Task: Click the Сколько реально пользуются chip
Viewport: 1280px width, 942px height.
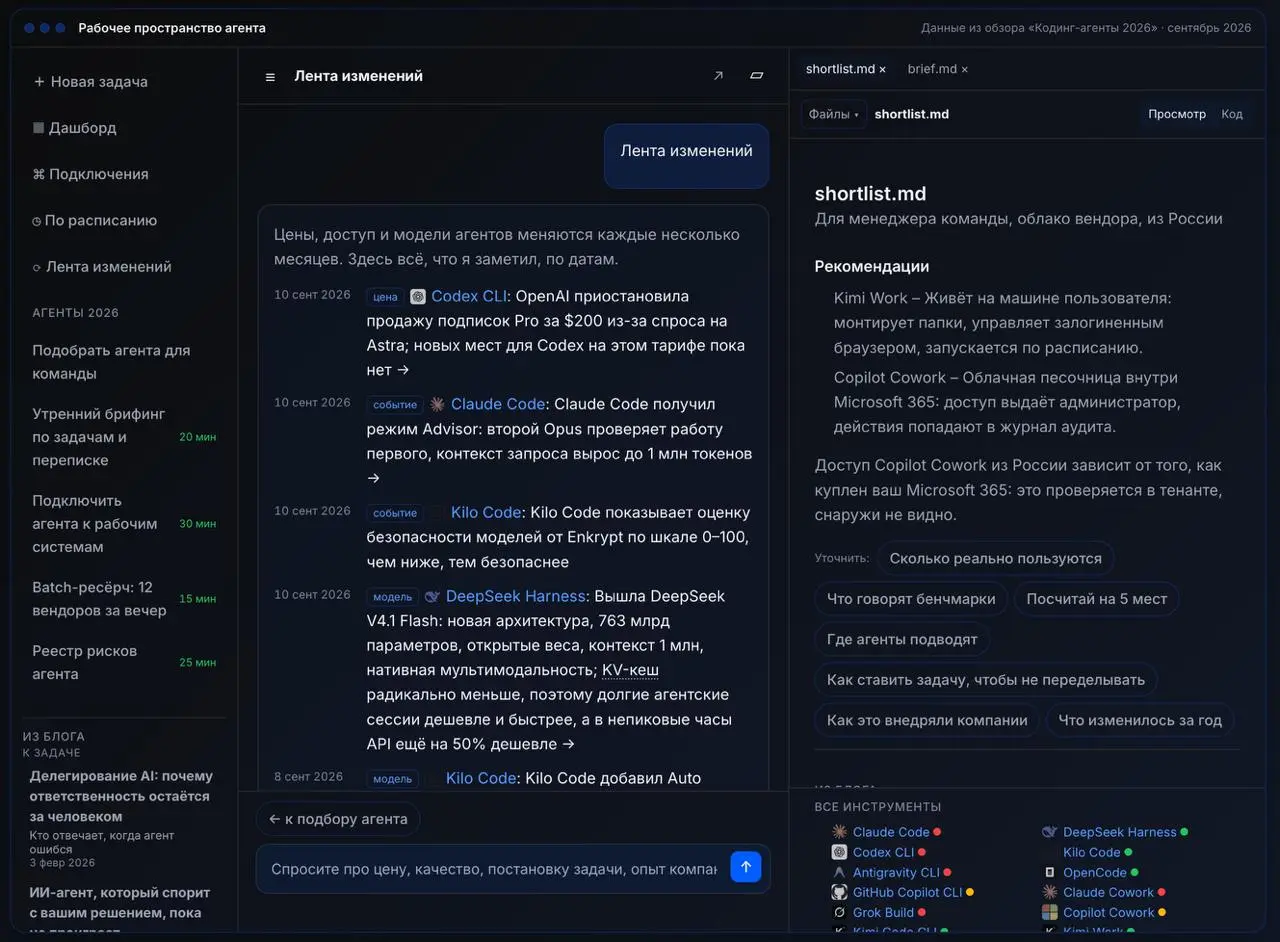Action: pos(996,559)
